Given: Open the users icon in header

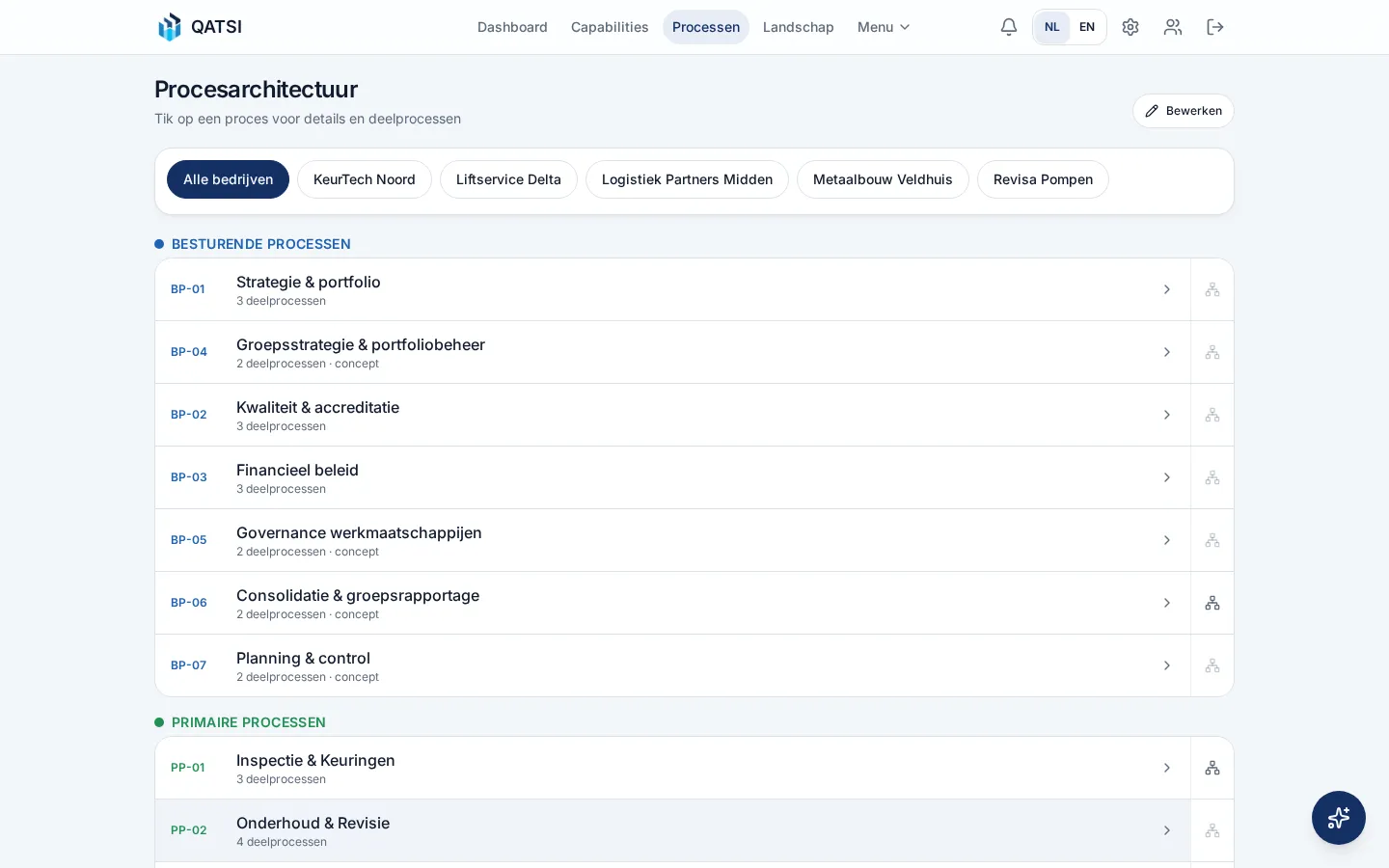Looking at the screenshot, I should (1173, 27).
